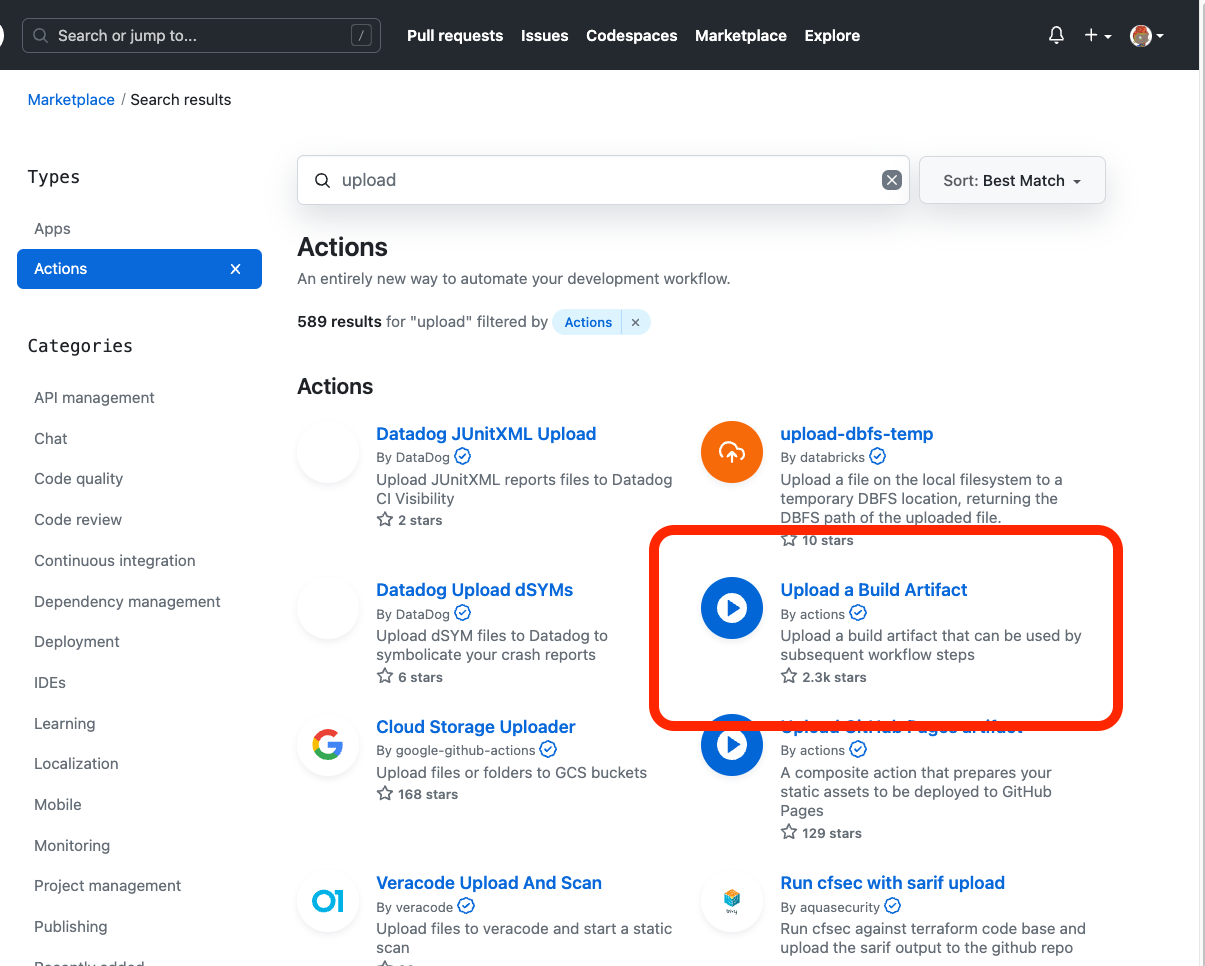Open Issues in top navigation

tap(544, 35)
